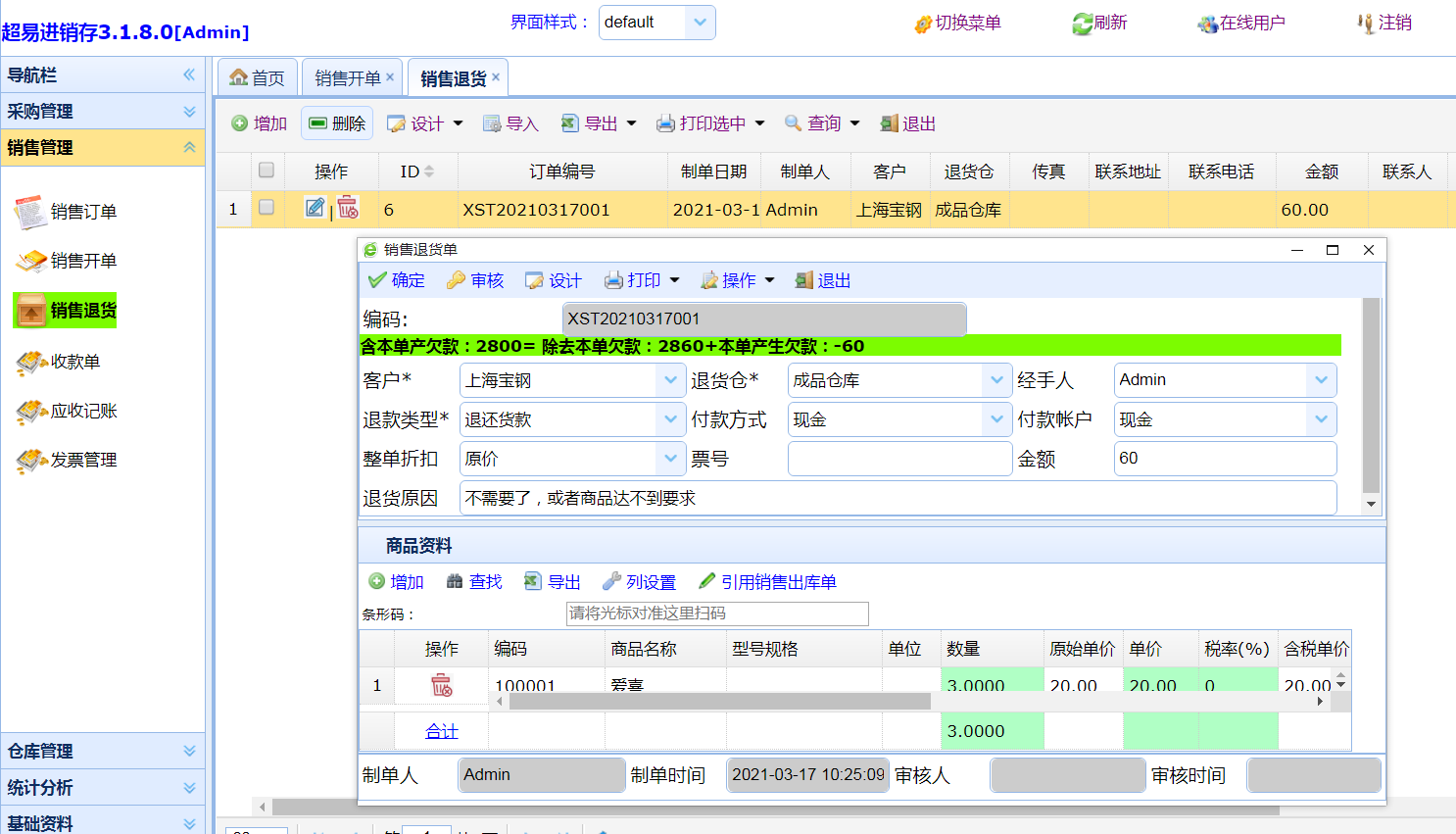The image size is (1456, 834).
Task: Click the 退货原因 text field
Action: tap(898, 498)
